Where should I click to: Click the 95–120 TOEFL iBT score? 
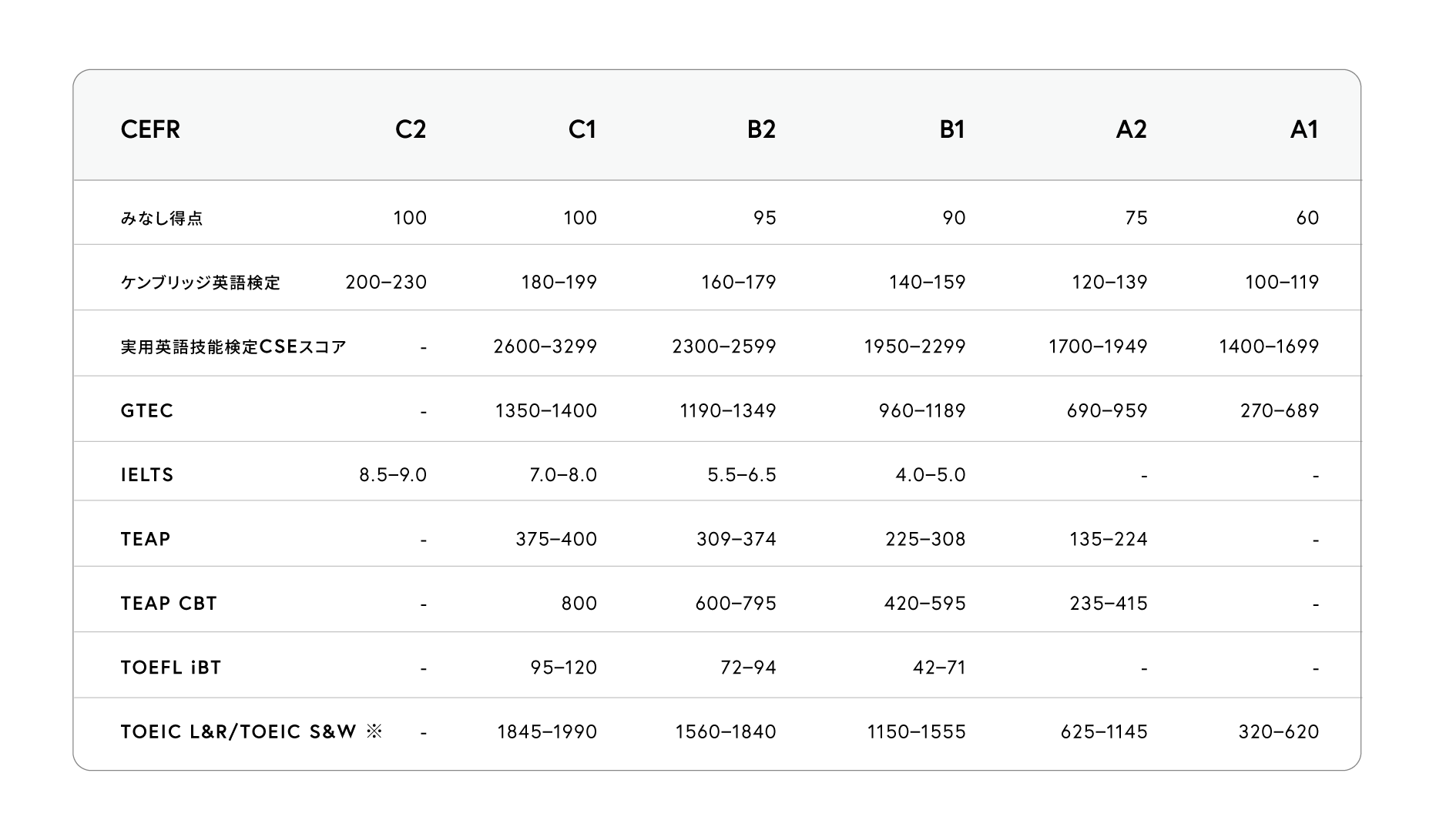(564, 668)
